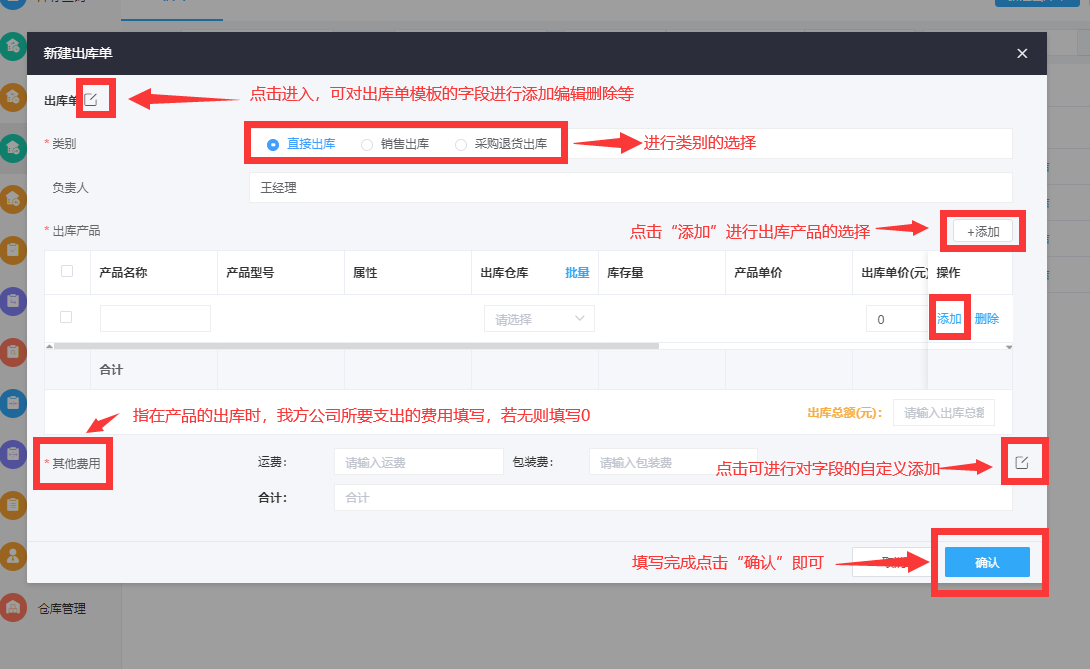Tick the select-all checkbox in table header
The image size is (1090, 669).
pos(67,271)
